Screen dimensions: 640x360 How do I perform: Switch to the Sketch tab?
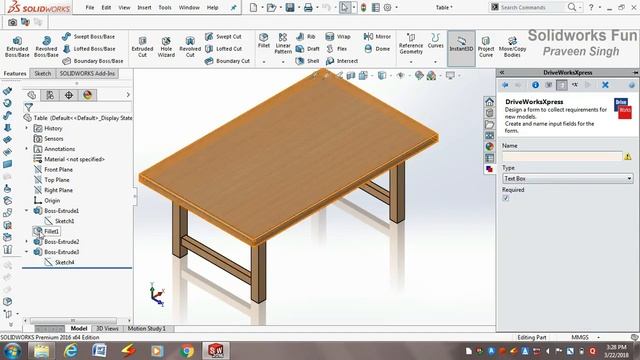[x=42, y=73]
